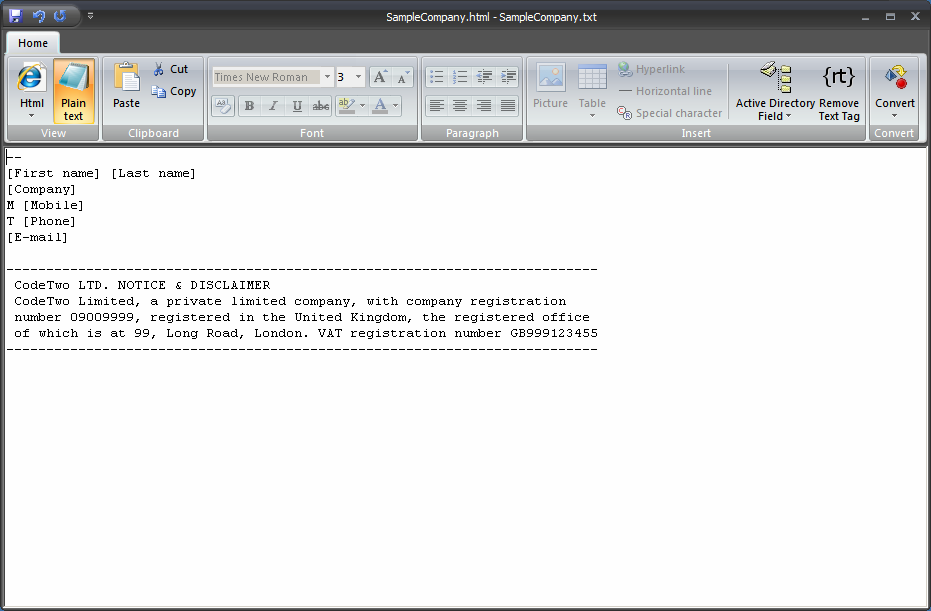Decrease font size with Shrink Font
Screen dimensions: 931x611
[x=402, y=77]
